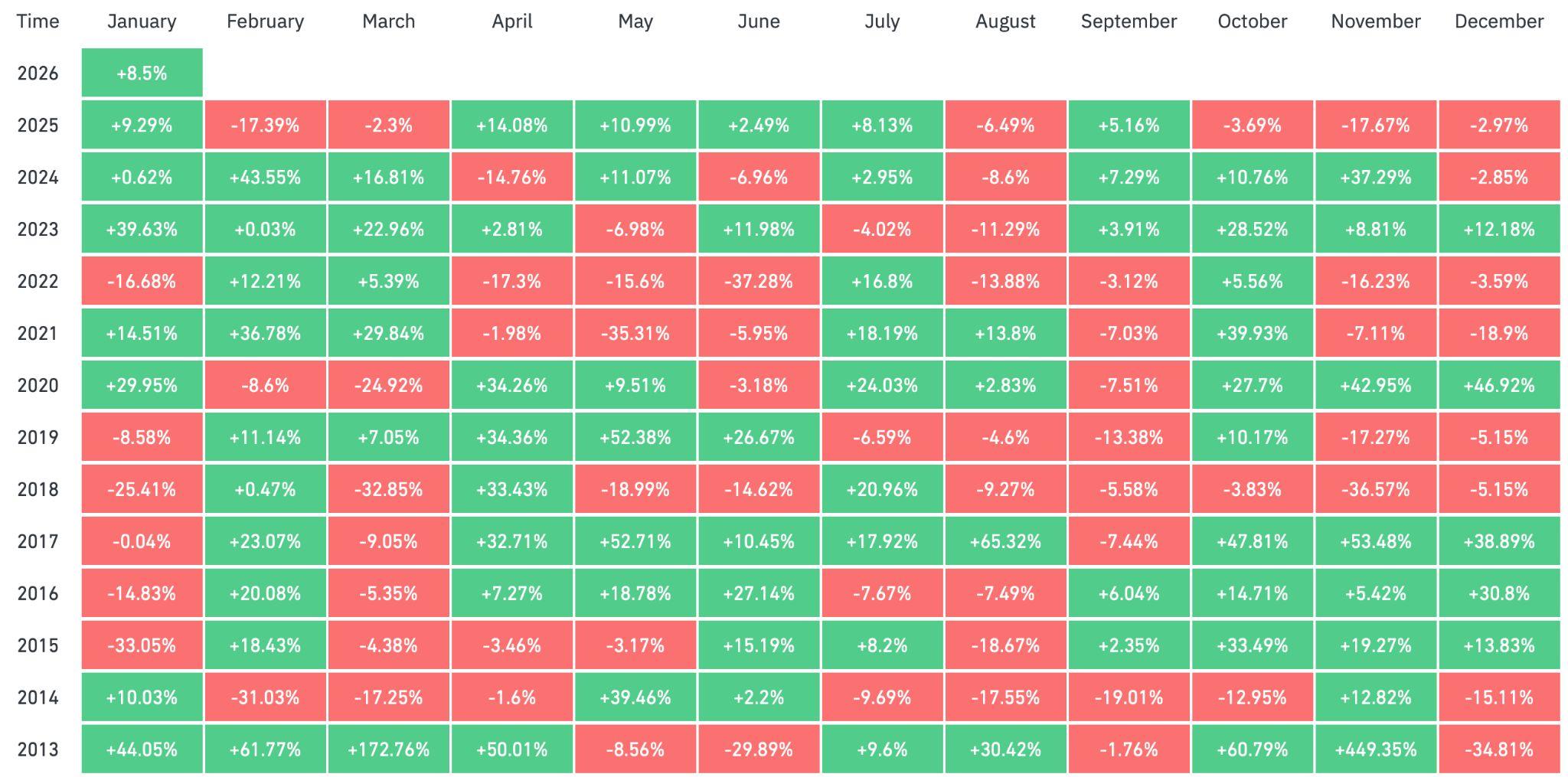
Task: Select the +46.92% December 2020 cell
Action: [1498, 386]
